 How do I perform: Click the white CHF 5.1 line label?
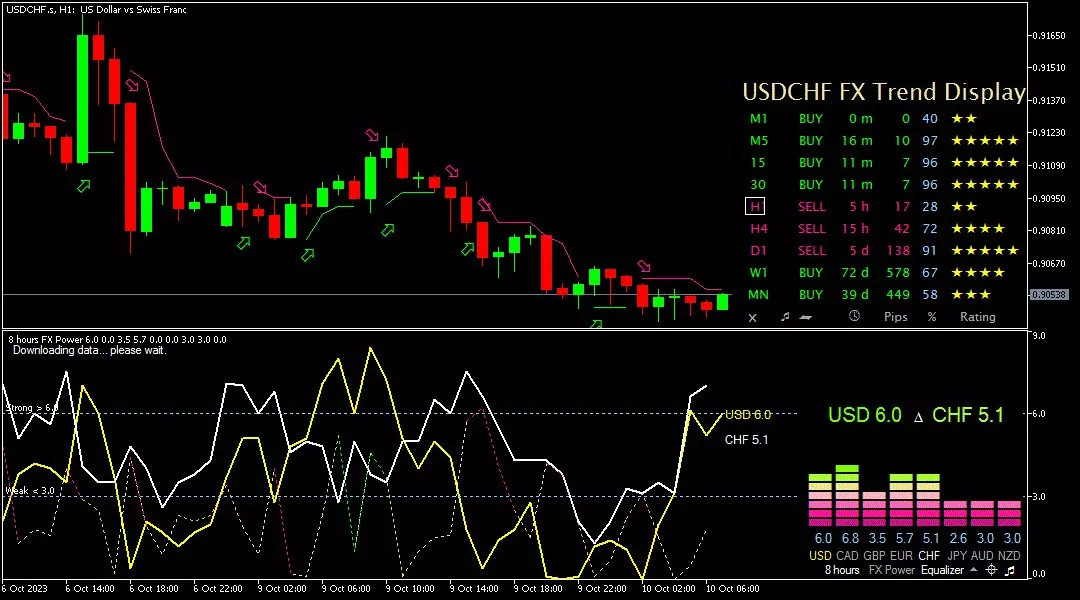746,439
